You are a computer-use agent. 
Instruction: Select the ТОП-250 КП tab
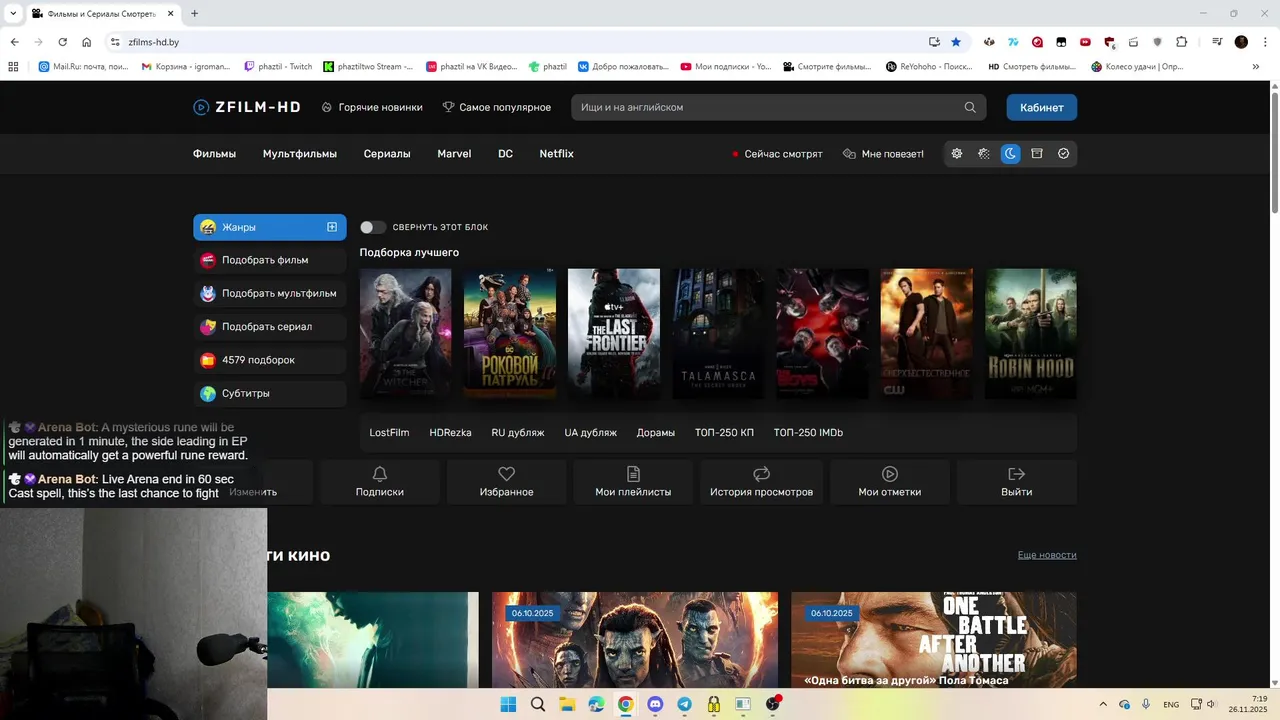pos(724,433)
